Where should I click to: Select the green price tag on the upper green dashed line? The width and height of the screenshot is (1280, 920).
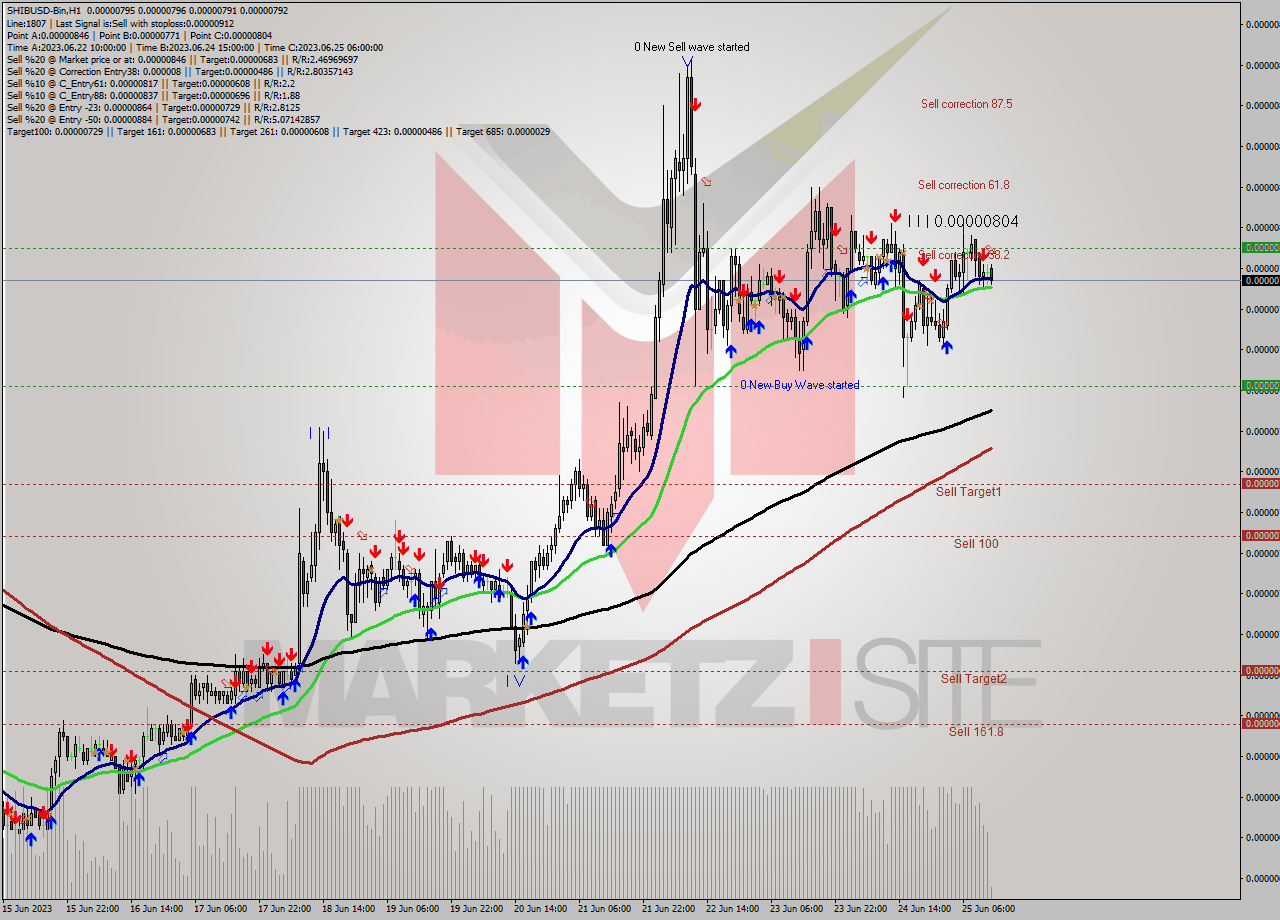point(1260,247)
